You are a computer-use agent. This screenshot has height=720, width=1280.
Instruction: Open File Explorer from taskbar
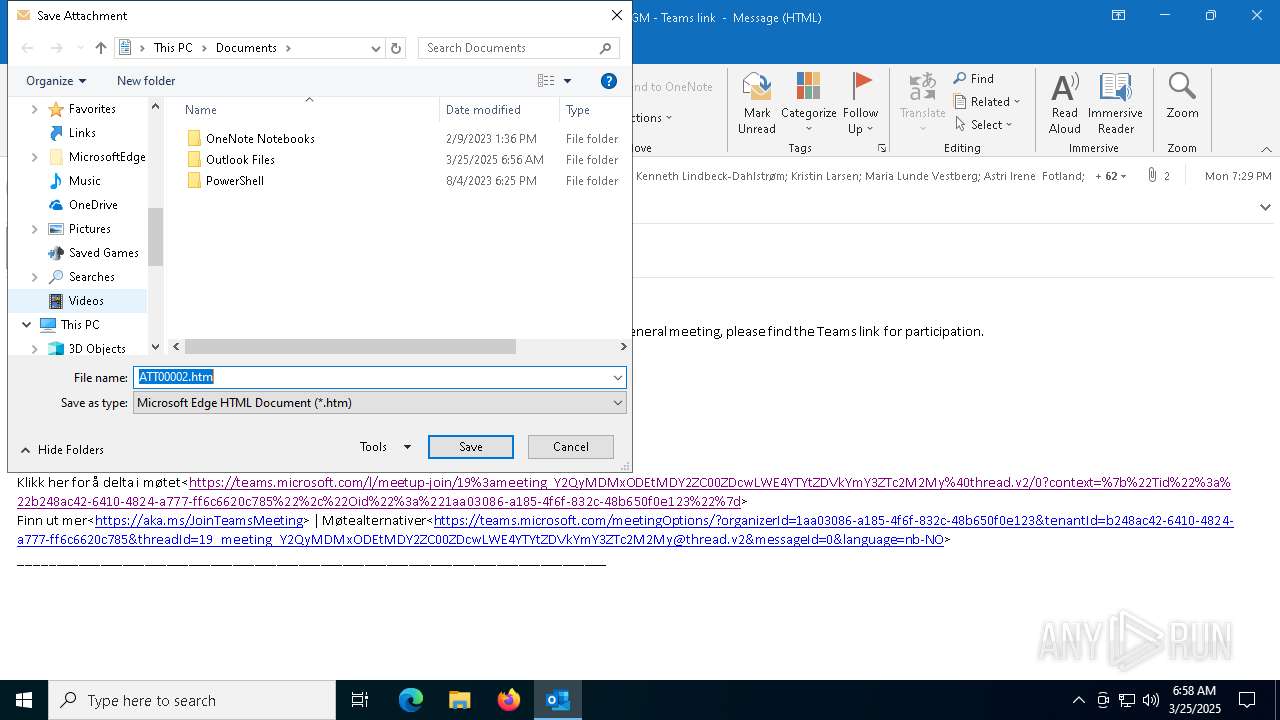pos(460,700)
